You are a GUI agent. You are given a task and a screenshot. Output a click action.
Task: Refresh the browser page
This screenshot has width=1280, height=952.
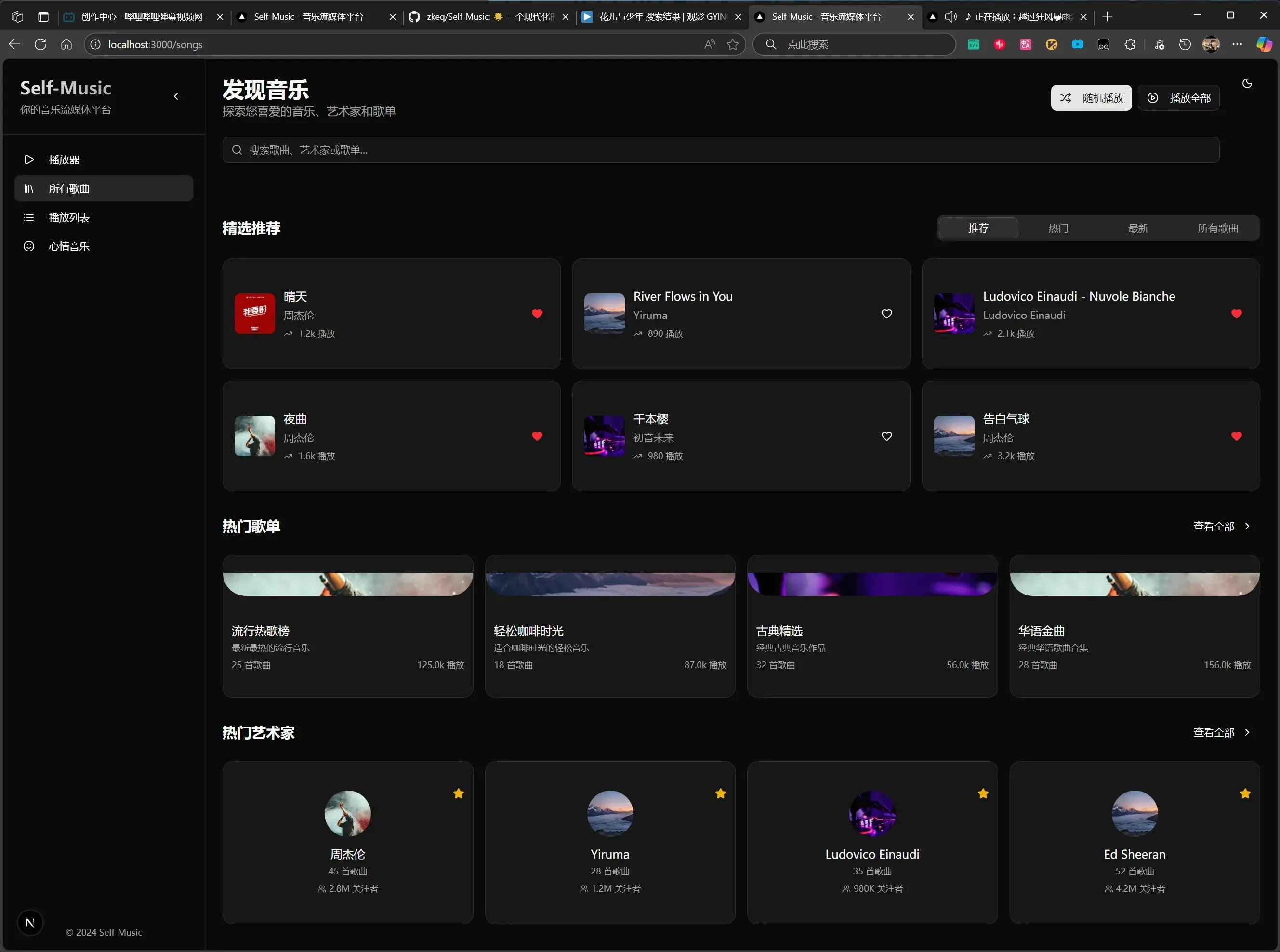click(x=40, y=44)
